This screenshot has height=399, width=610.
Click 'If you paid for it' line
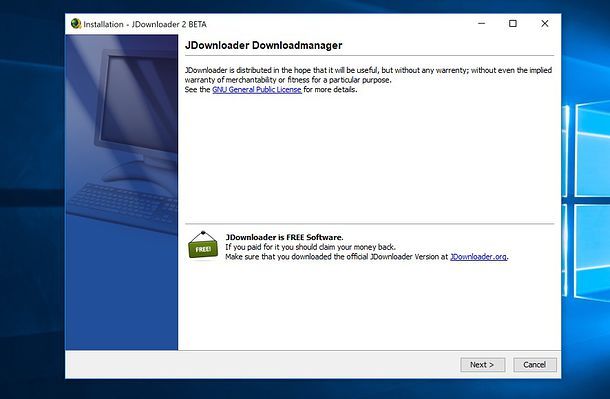pos(310,247)
